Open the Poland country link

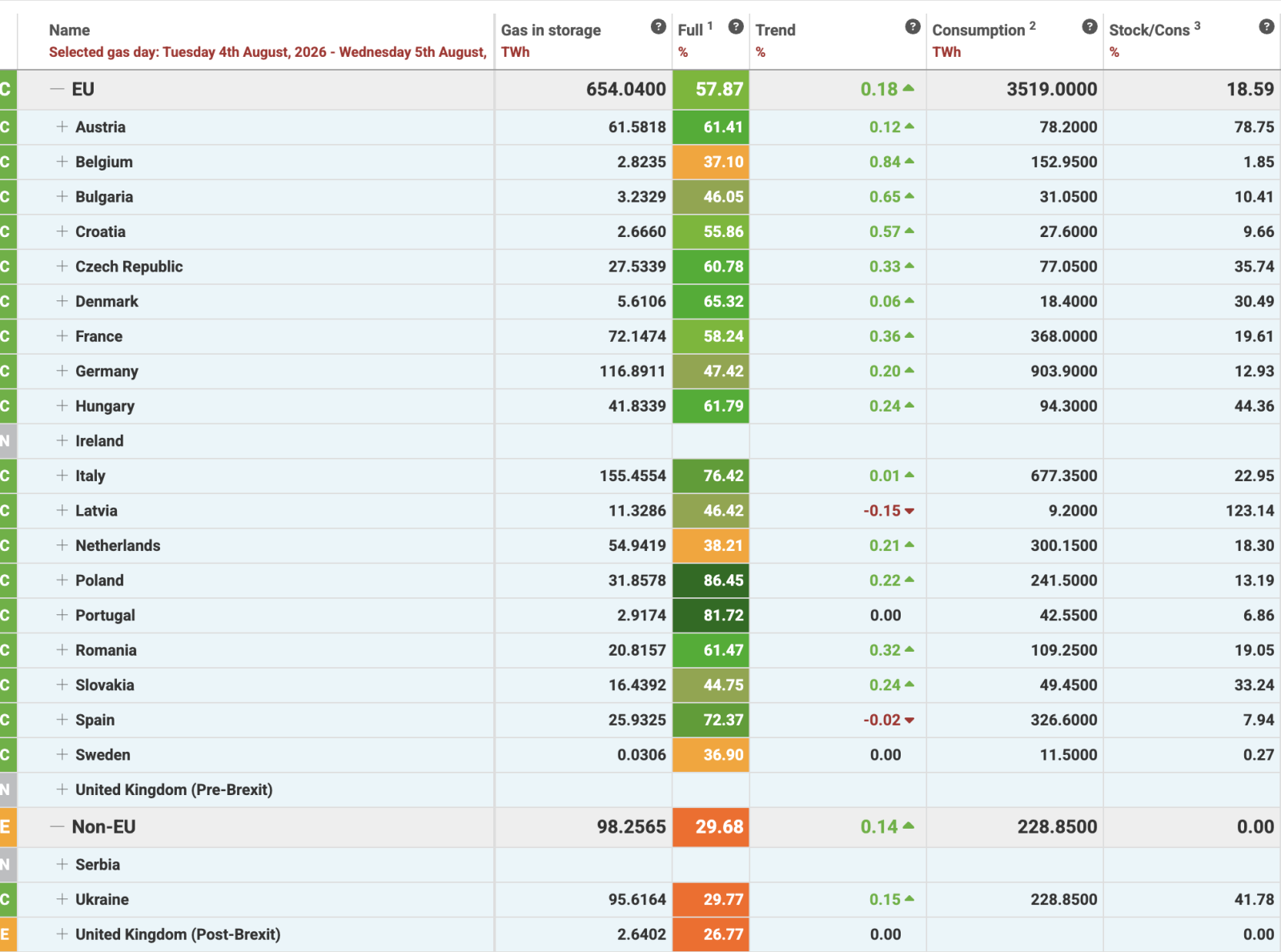tap(100, 580)
